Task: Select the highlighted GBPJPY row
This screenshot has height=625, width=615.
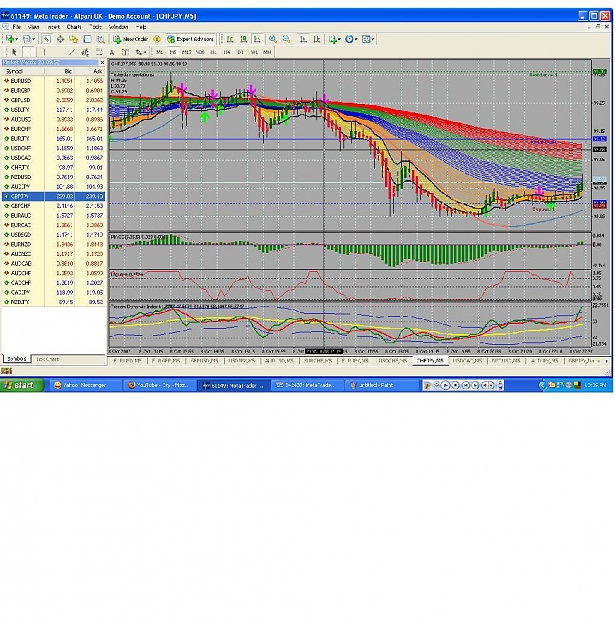Action: [x=53, y=197]
